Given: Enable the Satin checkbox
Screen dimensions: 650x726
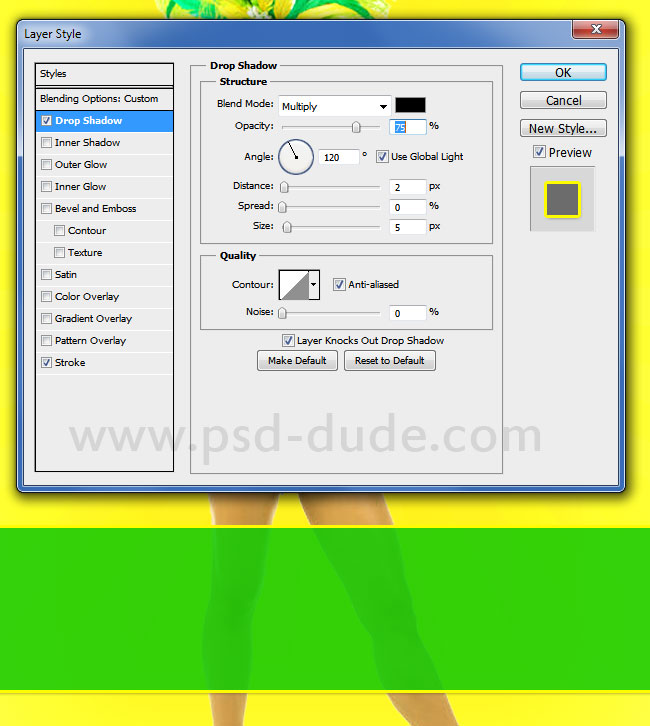Looking at the screenshot, I should (x=46, y=275).
